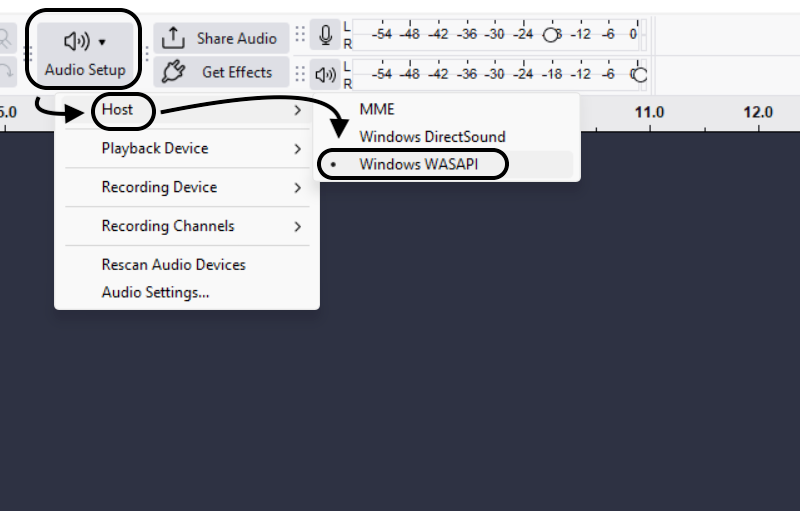Viewport: 800px width, 511px height.
Task: Open Audio Settings... from the menu
Action: coord(155,292)
